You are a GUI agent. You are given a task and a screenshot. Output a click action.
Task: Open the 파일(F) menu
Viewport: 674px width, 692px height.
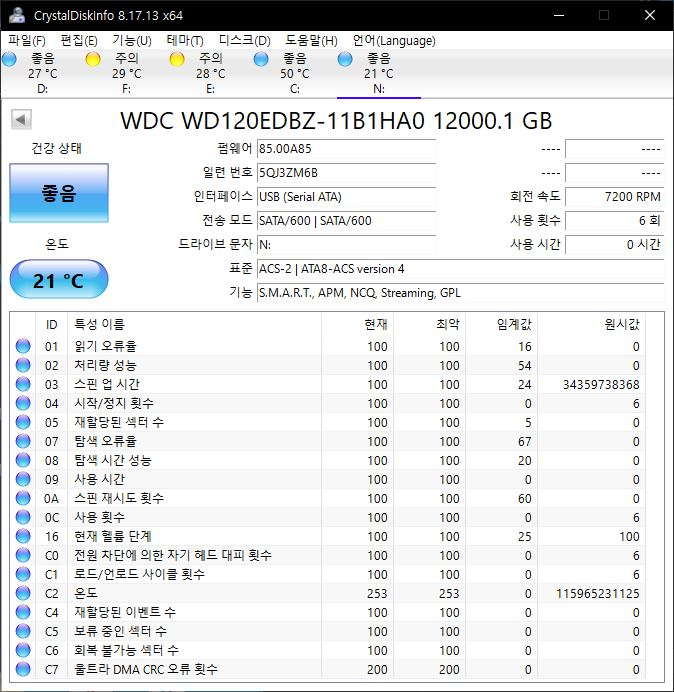pyautogui.click(x=26, y=41)
